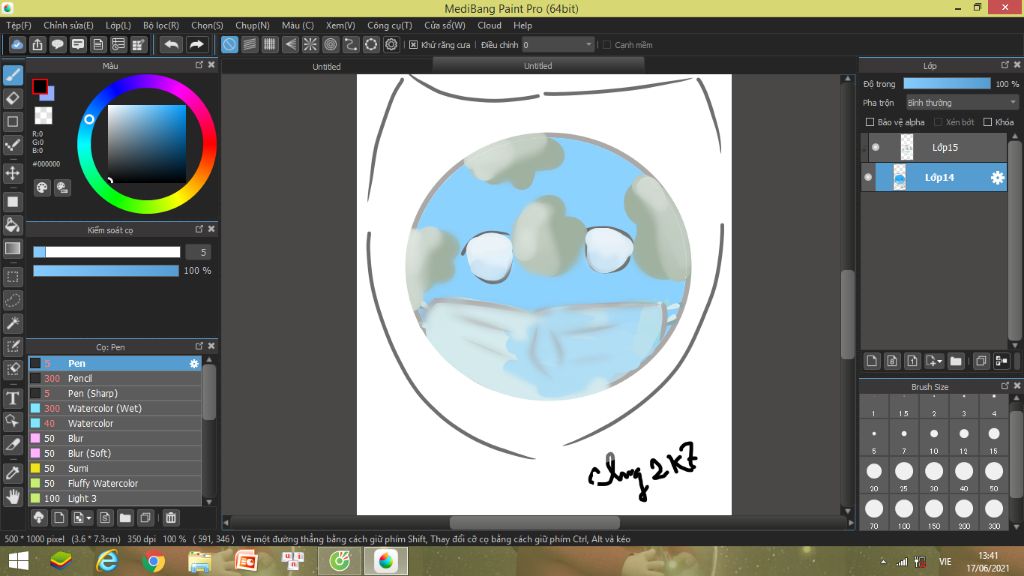
Task: Select the transparent color swatch
Action: point(43,116)
